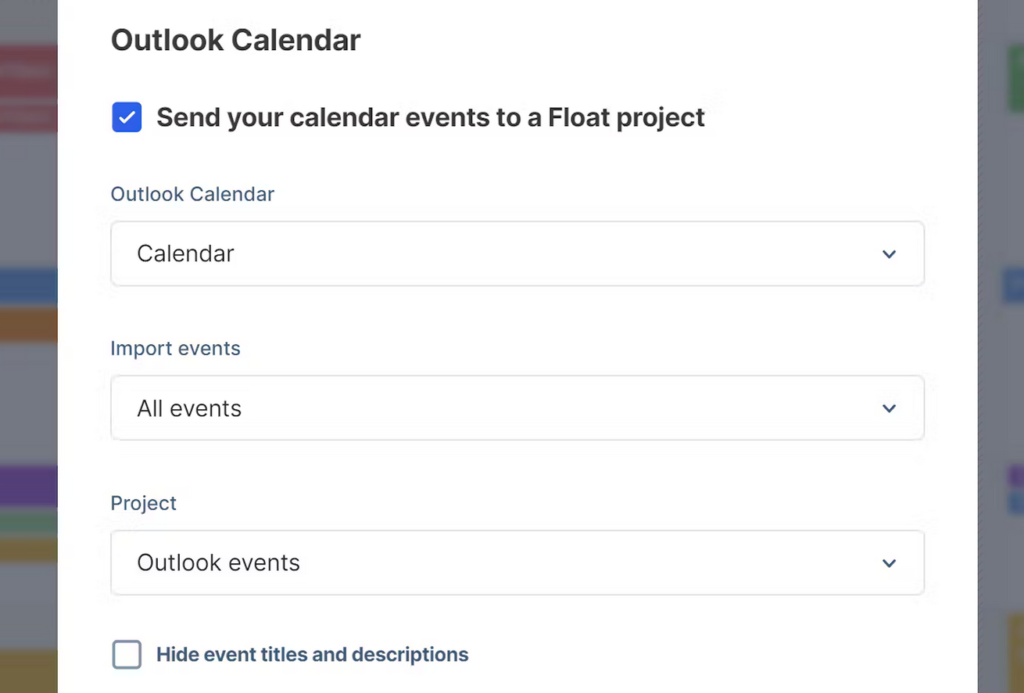This screenshot has width=1024, height=693.
Task: Select the purple schedule block on left edge
Action: pyautogui.click(x=25, y=485)
